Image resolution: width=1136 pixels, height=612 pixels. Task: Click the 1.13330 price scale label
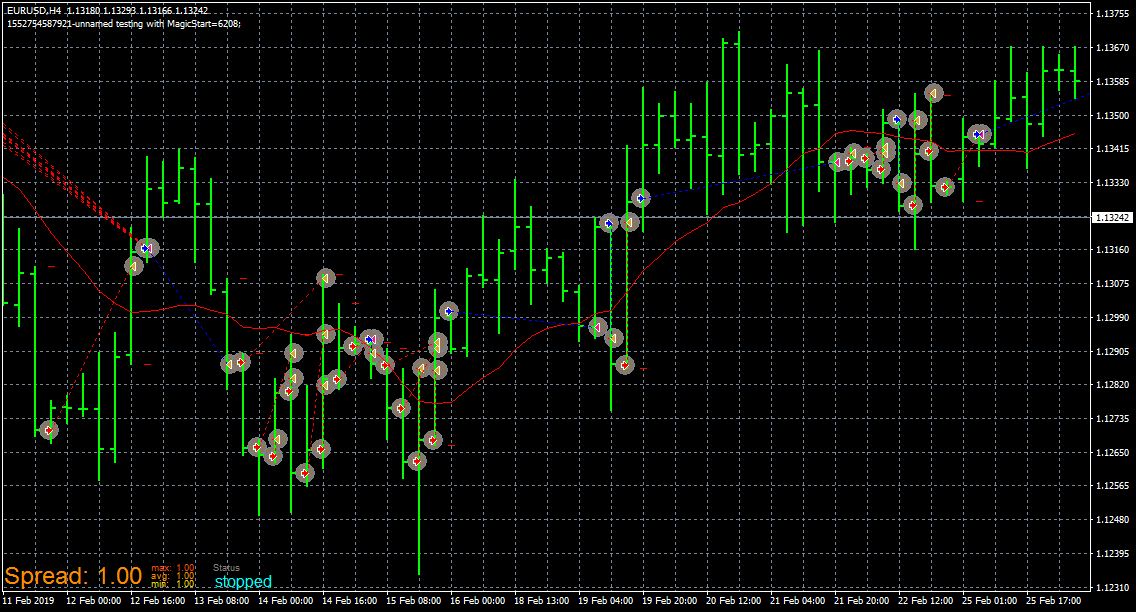pos(1112,183)
